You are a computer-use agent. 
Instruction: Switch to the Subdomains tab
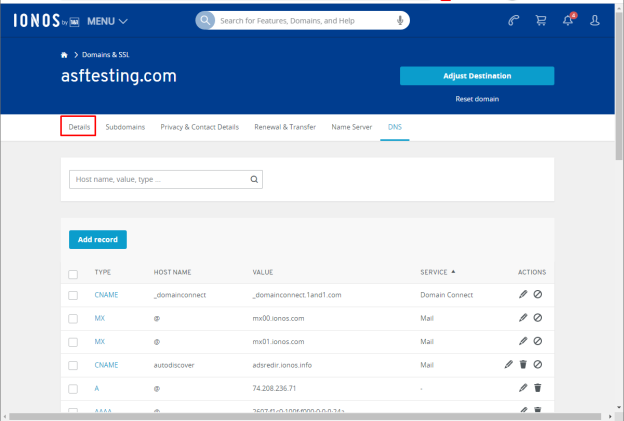click(125, 127)
